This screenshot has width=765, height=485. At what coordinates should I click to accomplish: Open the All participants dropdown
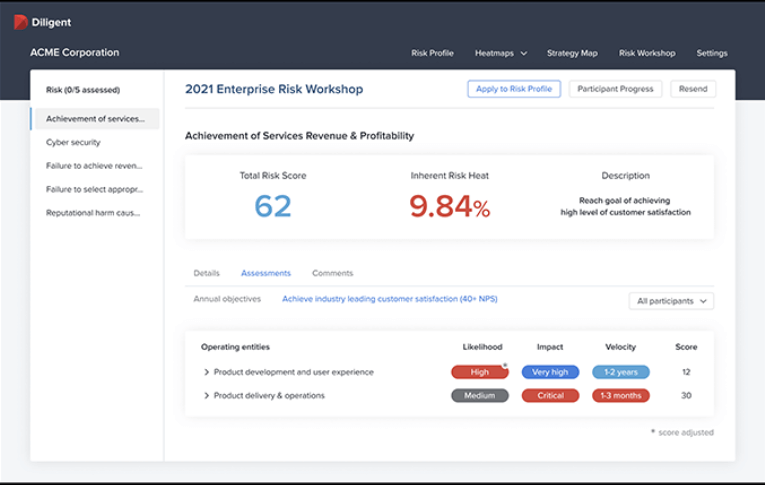(671, 301)
